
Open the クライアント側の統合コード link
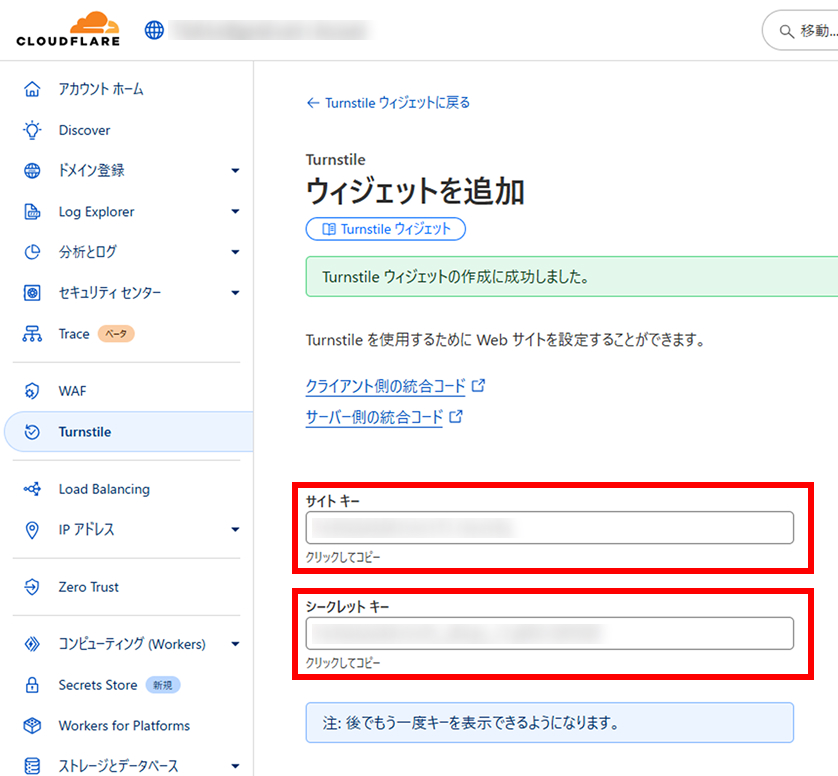point(385,386)
